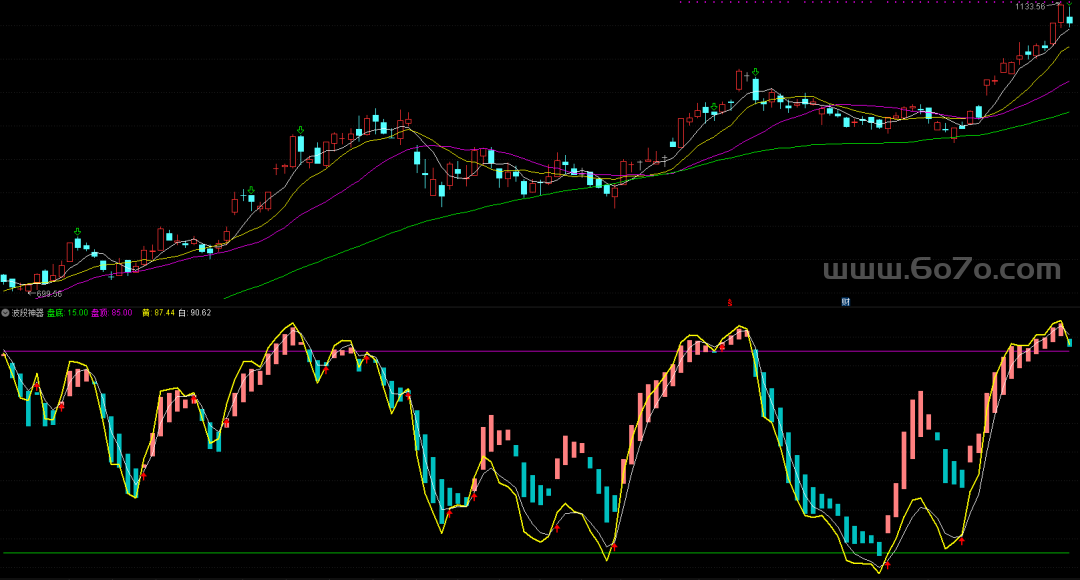
Task: Select the magenta 盘顶 85.00 parameter label
Action: tap(112, 313)
